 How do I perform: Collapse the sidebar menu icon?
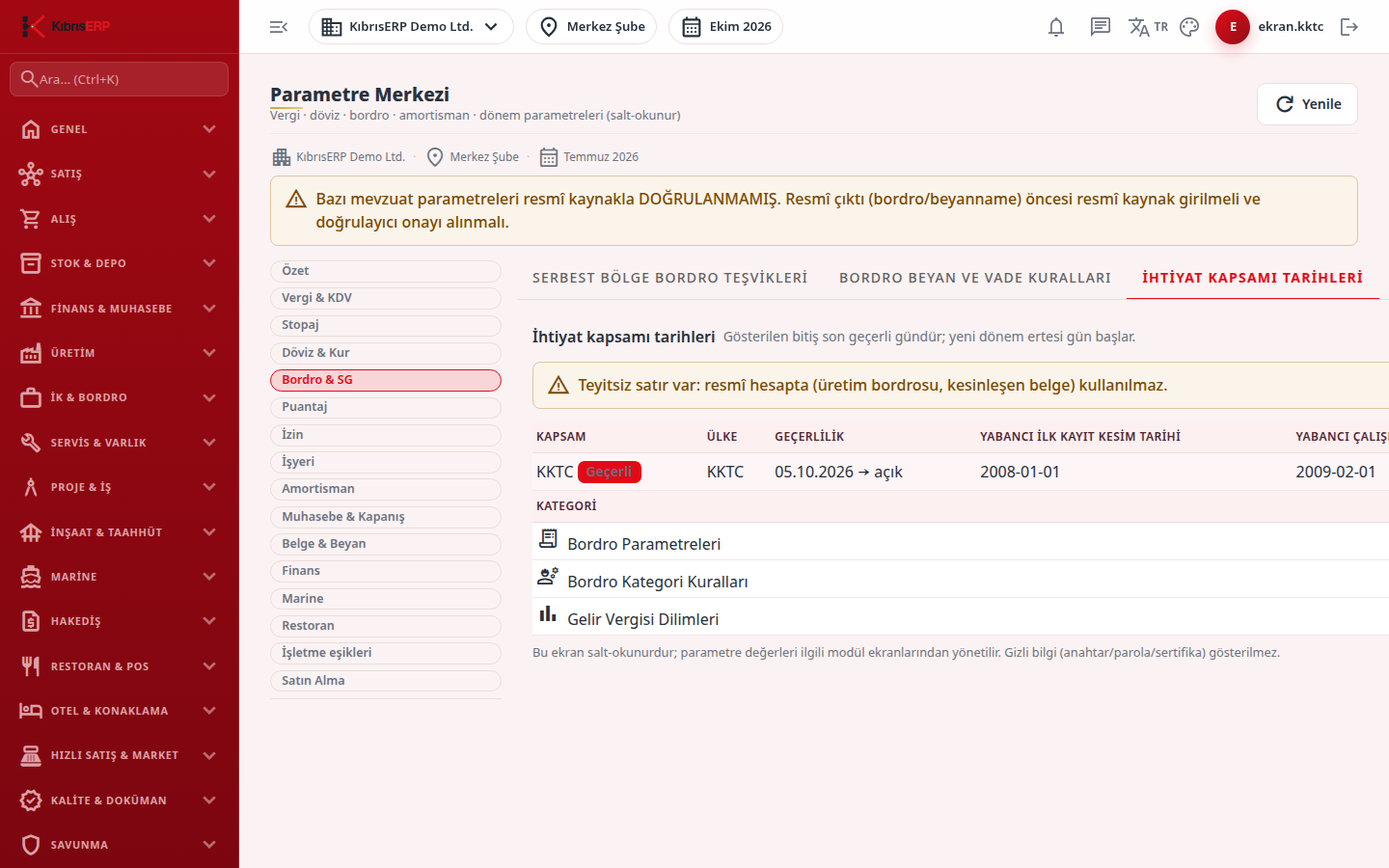click(x=279, y=27)
